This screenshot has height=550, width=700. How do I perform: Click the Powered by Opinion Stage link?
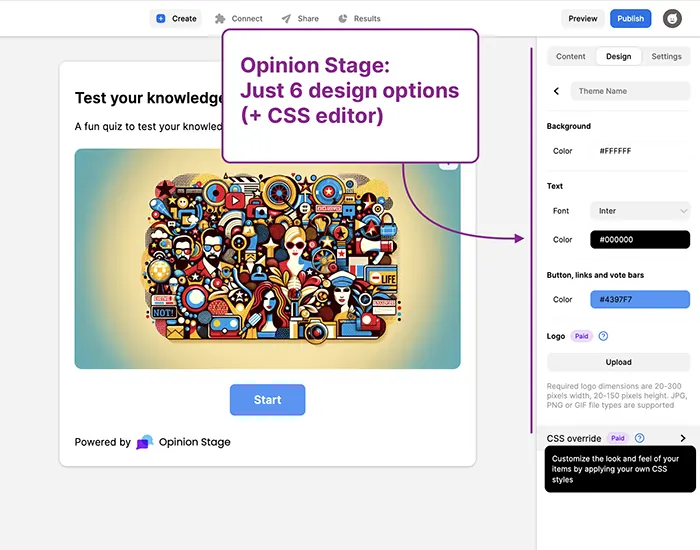[x=153, y=442]
